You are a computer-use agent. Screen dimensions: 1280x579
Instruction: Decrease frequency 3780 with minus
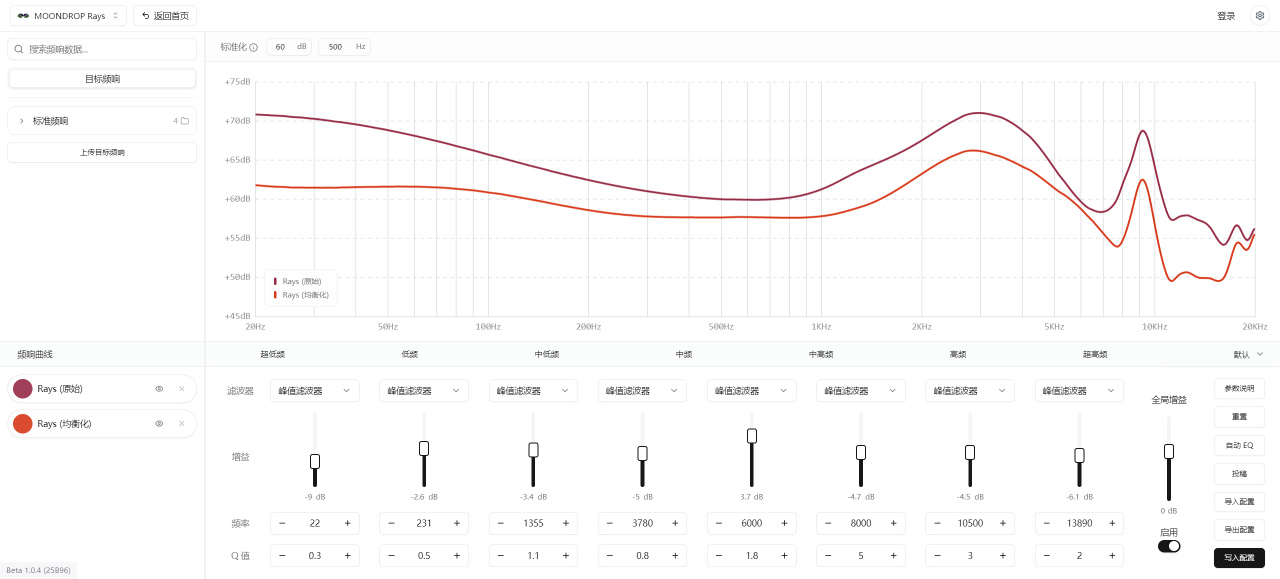coord(610,523)
